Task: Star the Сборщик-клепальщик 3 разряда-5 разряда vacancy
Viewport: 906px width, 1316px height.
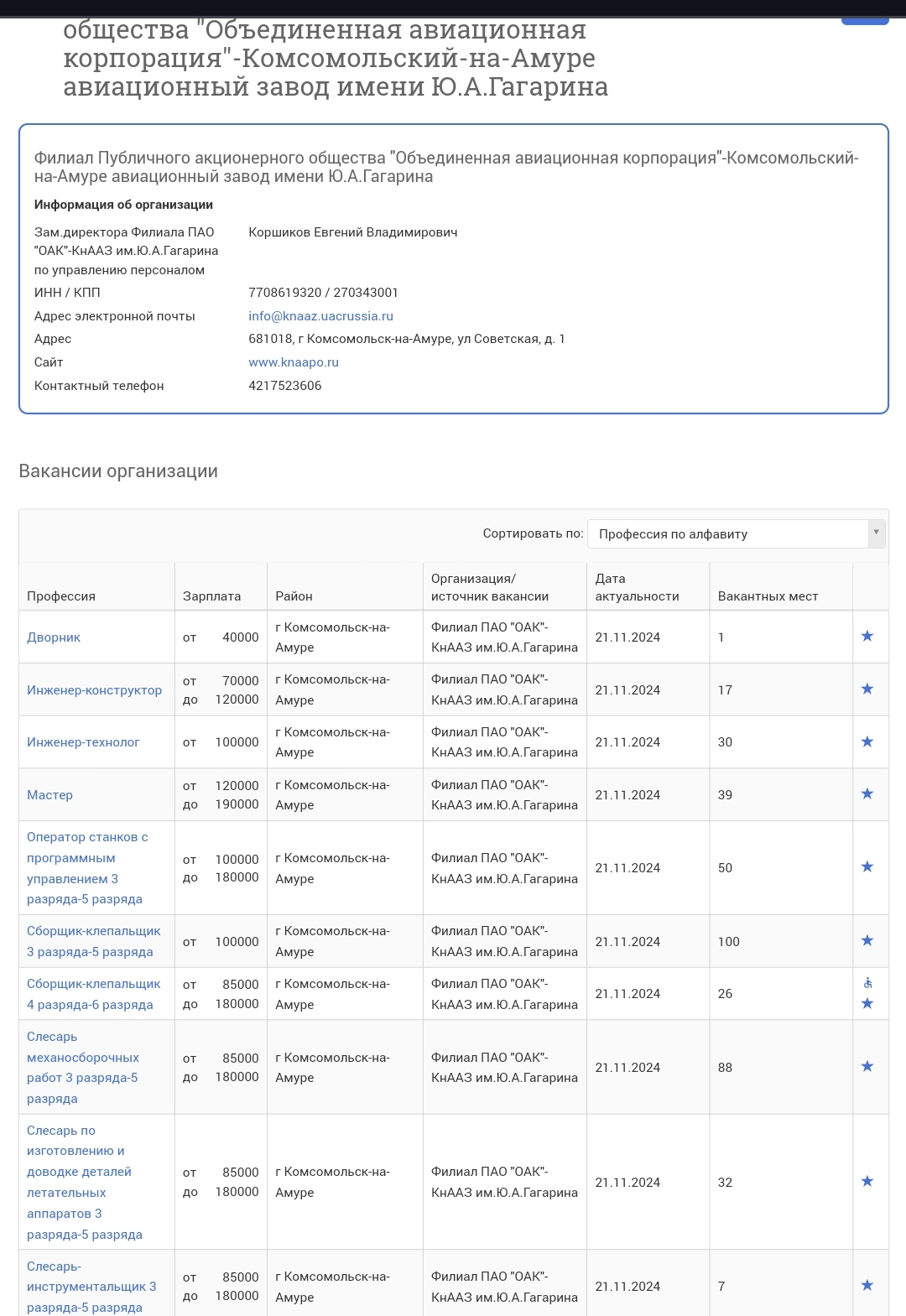Action: pyautogui.click(x=867, y=940)
